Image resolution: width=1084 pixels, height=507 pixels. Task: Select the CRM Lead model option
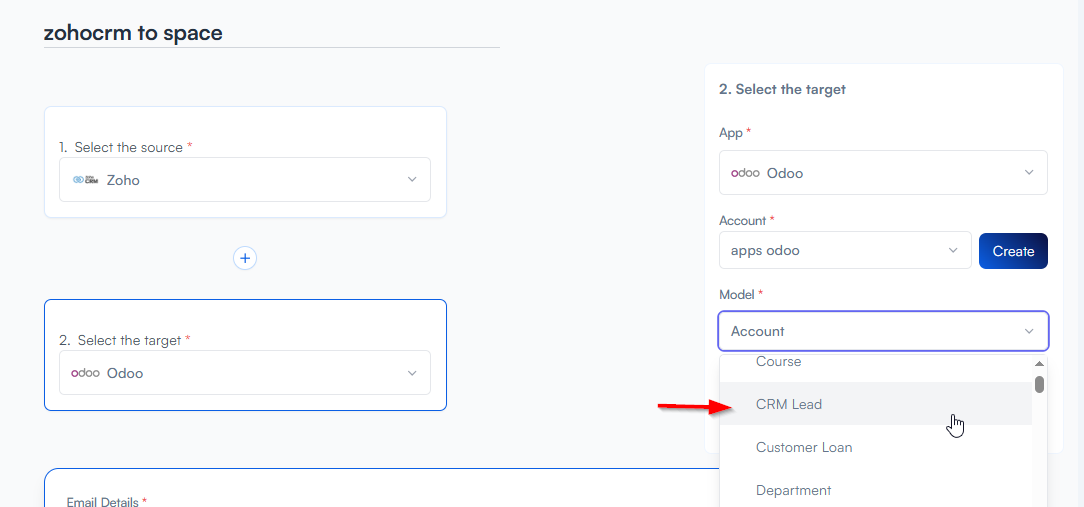click(x=789, y=404)
